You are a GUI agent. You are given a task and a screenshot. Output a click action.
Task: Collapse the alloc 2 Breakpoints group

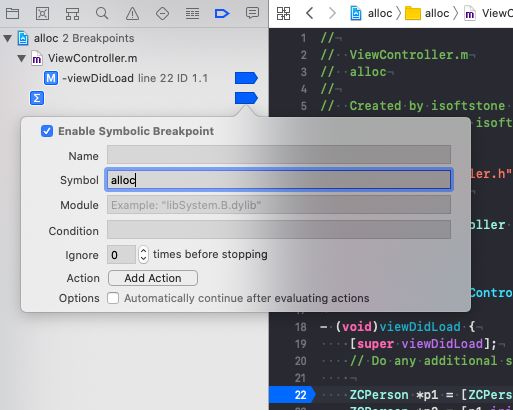pyautogui.click(x=7, y=38)
